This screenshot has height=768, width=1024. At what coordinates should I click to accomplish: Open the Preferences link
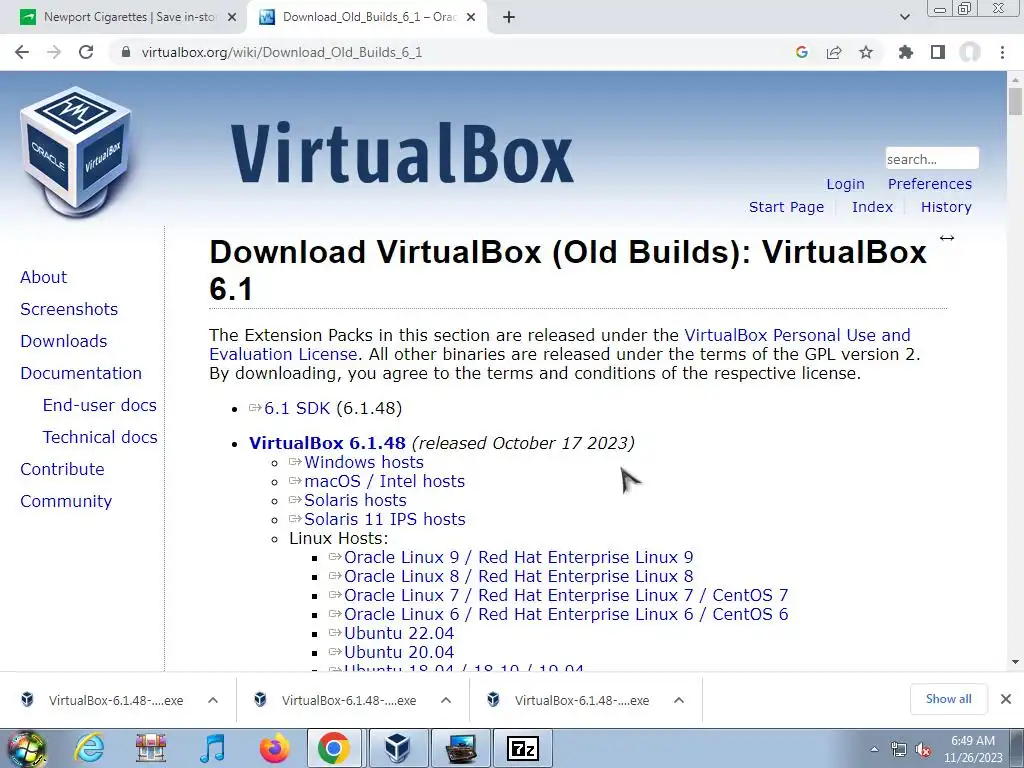929,184
